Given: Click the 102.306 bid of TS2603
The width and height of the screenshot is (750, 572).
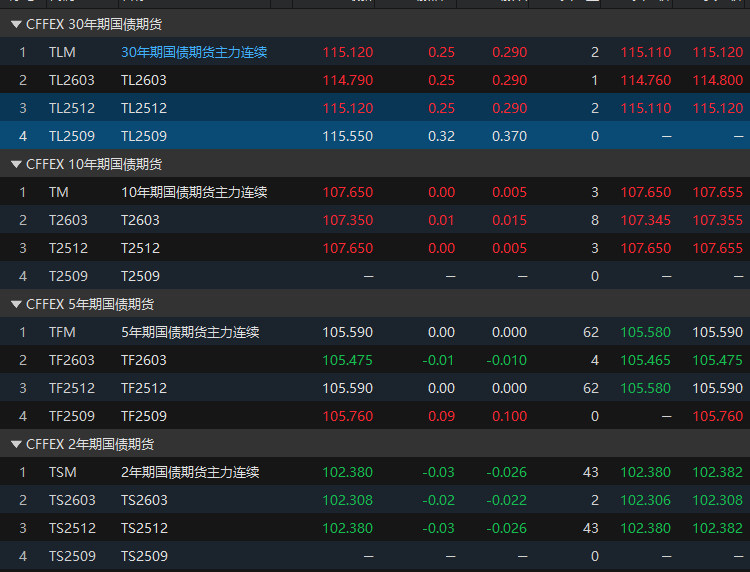Looking at the screenshot, I should (646, 500).
